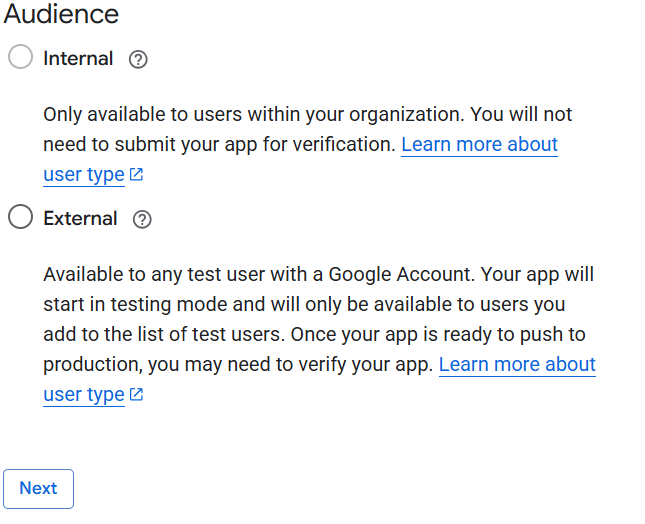Click external-link icon under Internal description
This screenshot has width=645, height=524.
tap(137, 175)
